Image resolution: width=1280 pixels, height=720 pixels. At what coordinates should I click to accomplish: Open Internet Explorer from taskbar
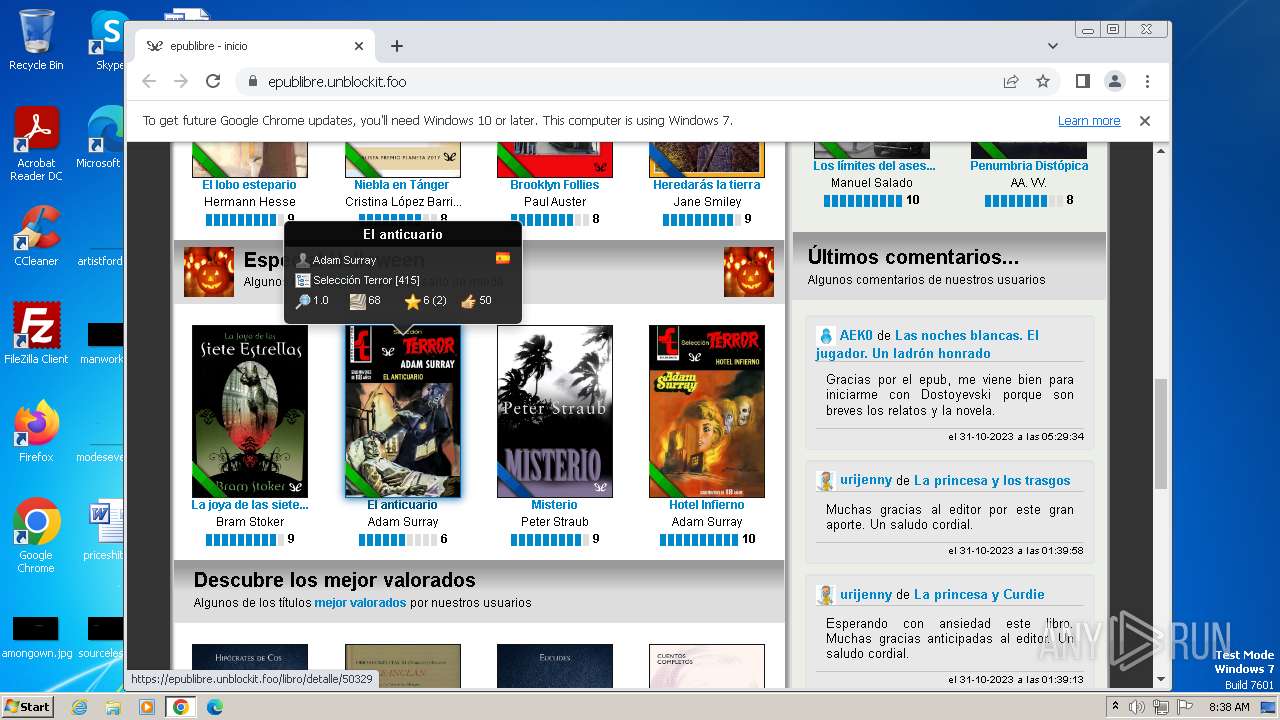click(x=79, y=707)
